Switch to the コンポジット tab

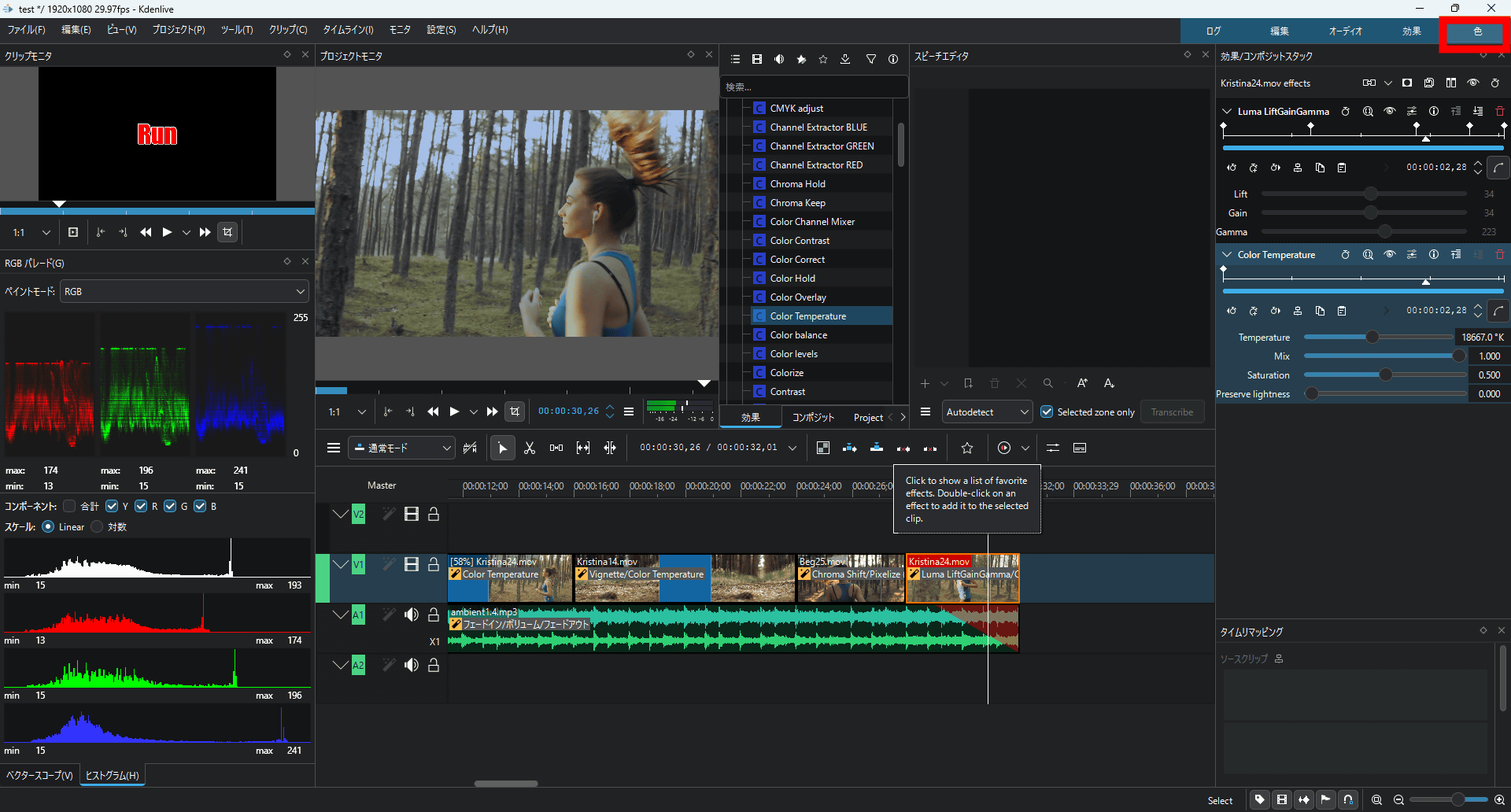tap(812, 417)
